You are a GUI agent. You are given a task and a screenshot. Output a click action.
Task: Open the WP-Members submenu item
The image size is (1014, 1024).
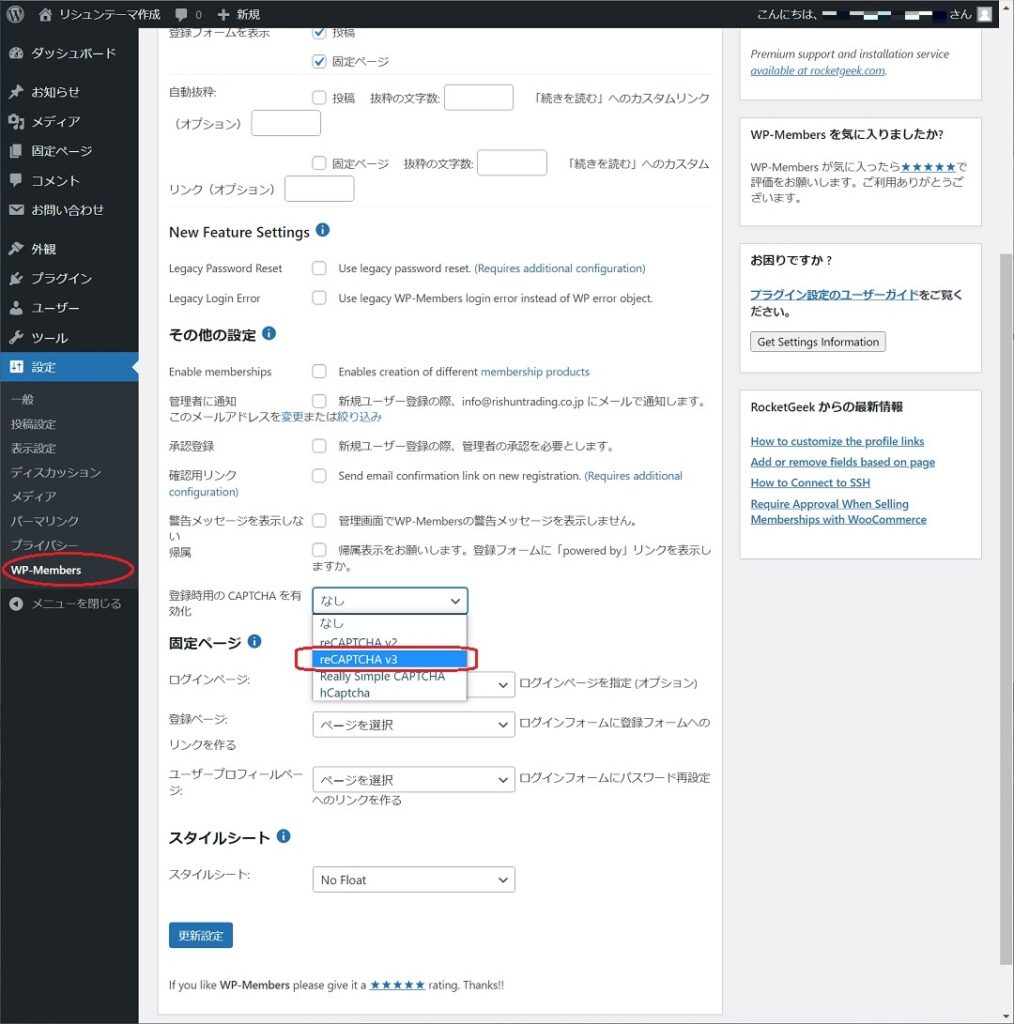click(46, 570)
